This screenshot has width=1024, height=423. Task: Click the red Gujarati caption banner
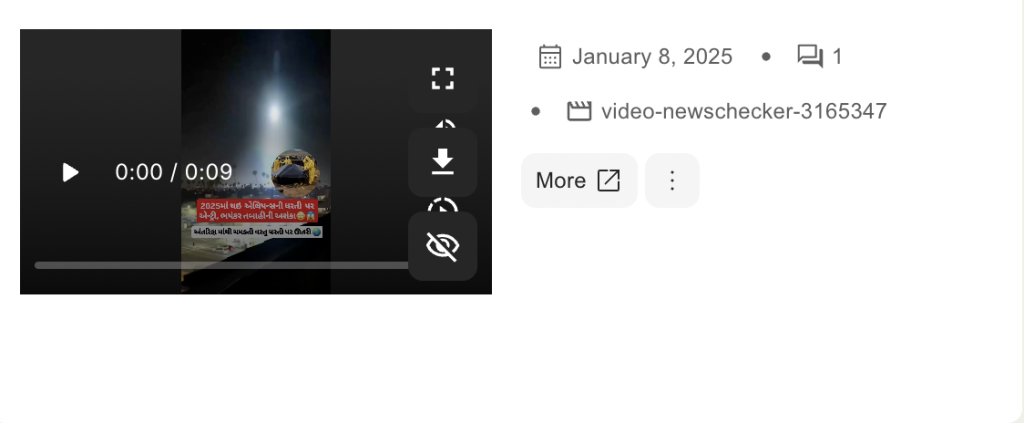[x=257, y=211]
